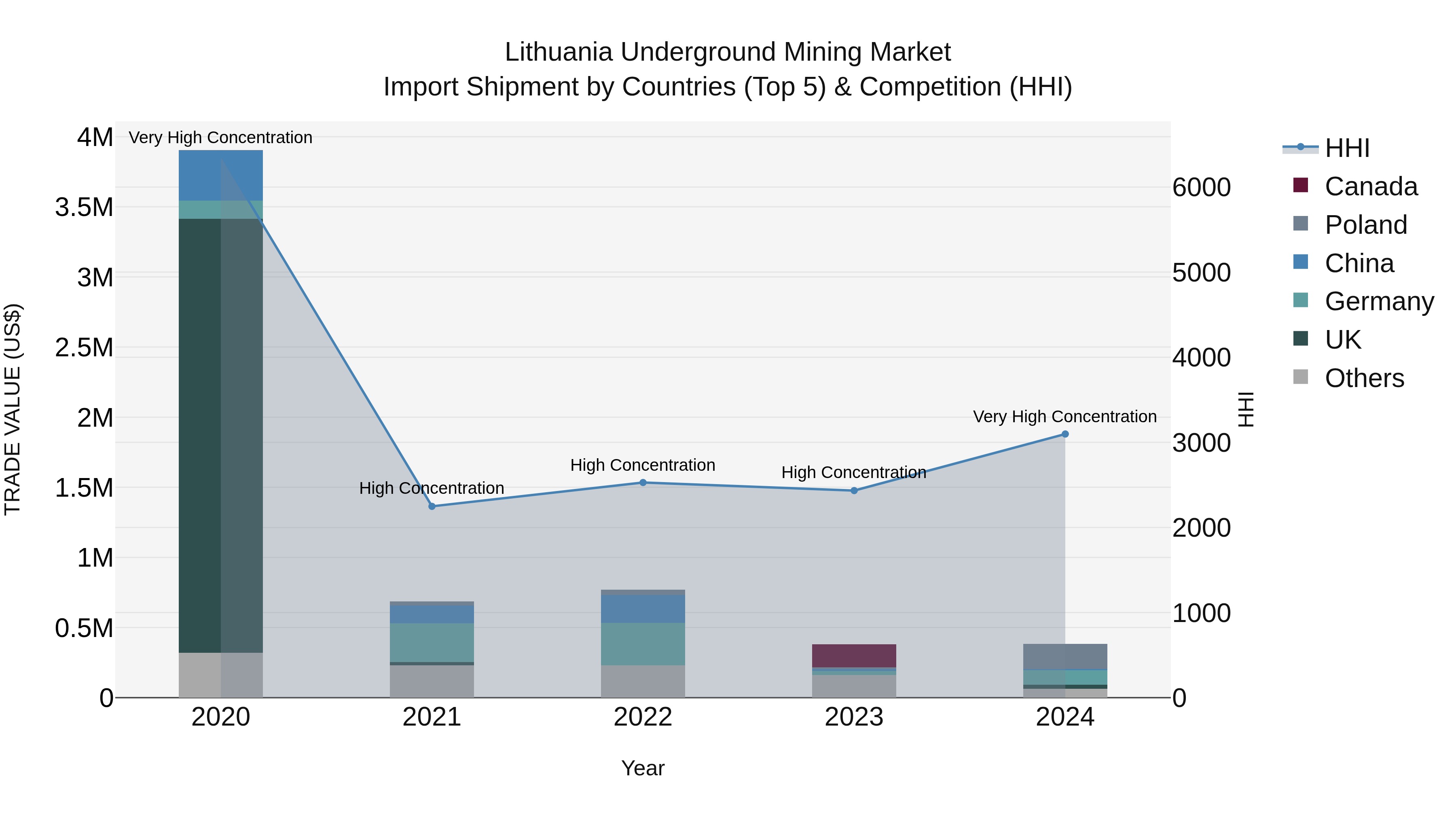Click the High Concentration label at 2022
Screen dimensions: 1456x819
[x=643, y=465]
